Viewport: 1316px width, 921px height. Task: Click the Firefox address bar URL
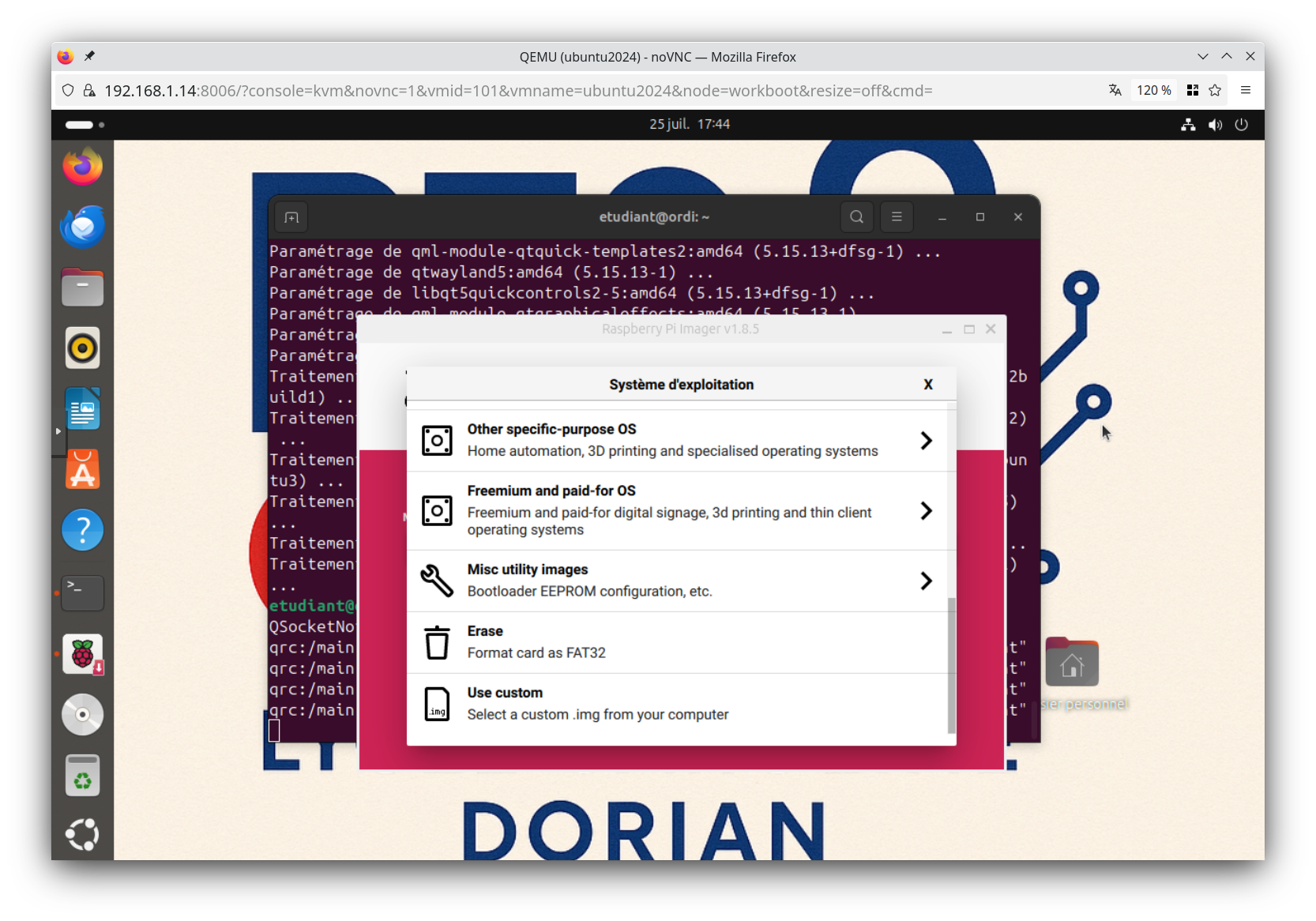517,91
